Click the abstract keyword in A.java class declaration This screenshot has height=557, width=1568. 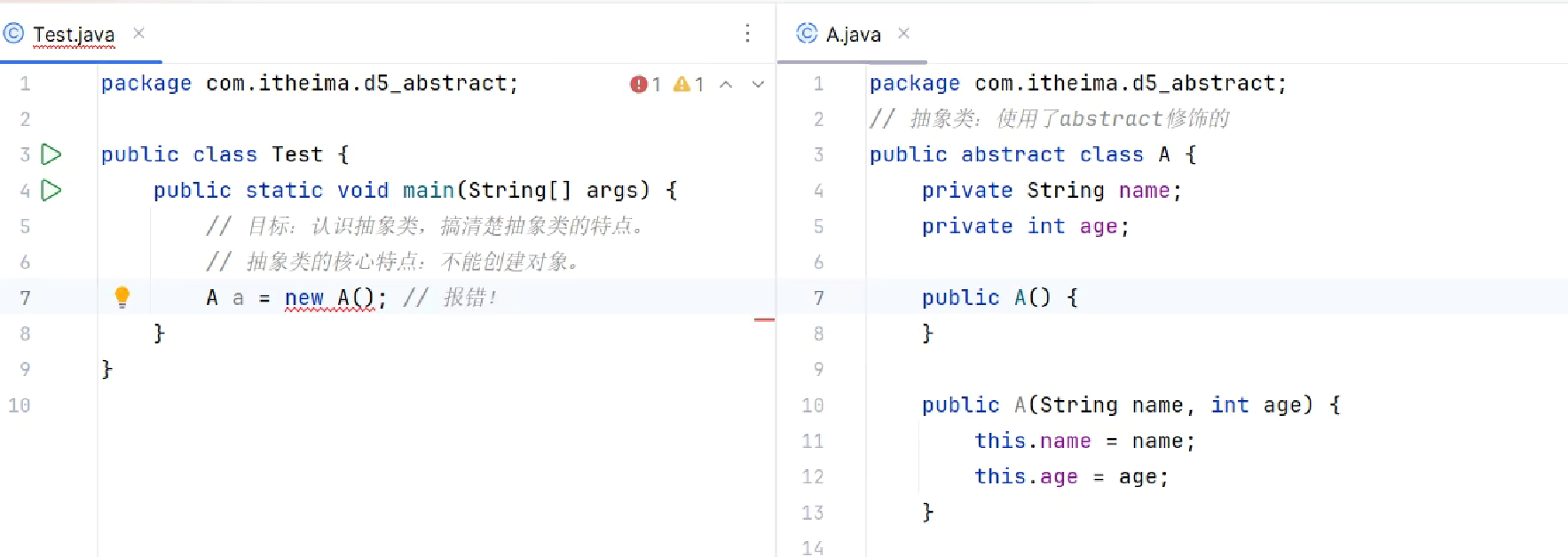click(1013, 154)
